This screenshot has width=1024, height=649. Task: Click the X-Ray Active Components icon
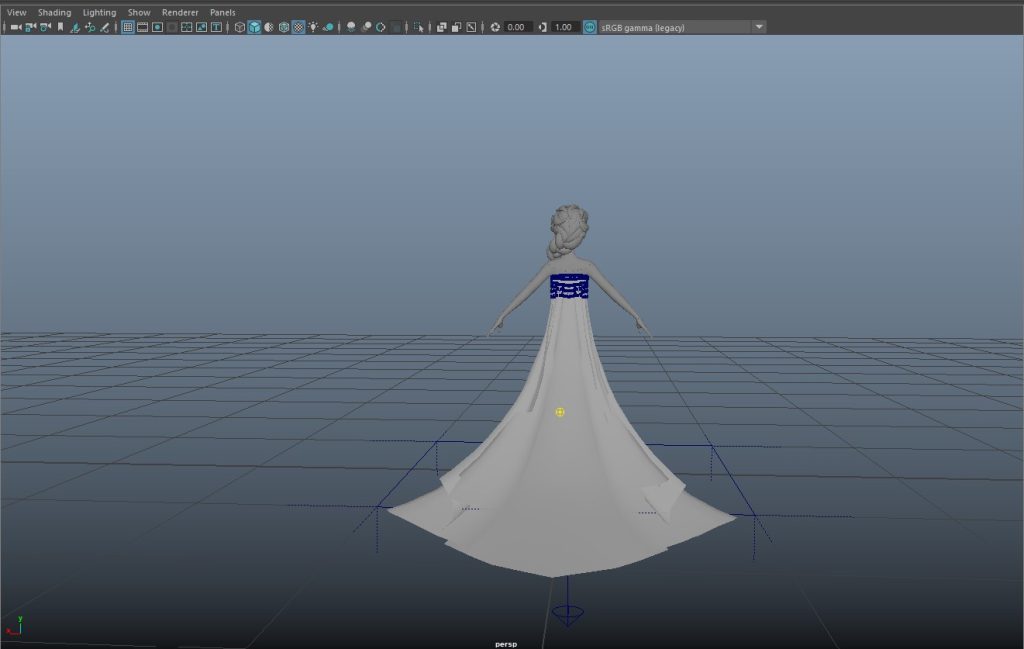[456, 27]
